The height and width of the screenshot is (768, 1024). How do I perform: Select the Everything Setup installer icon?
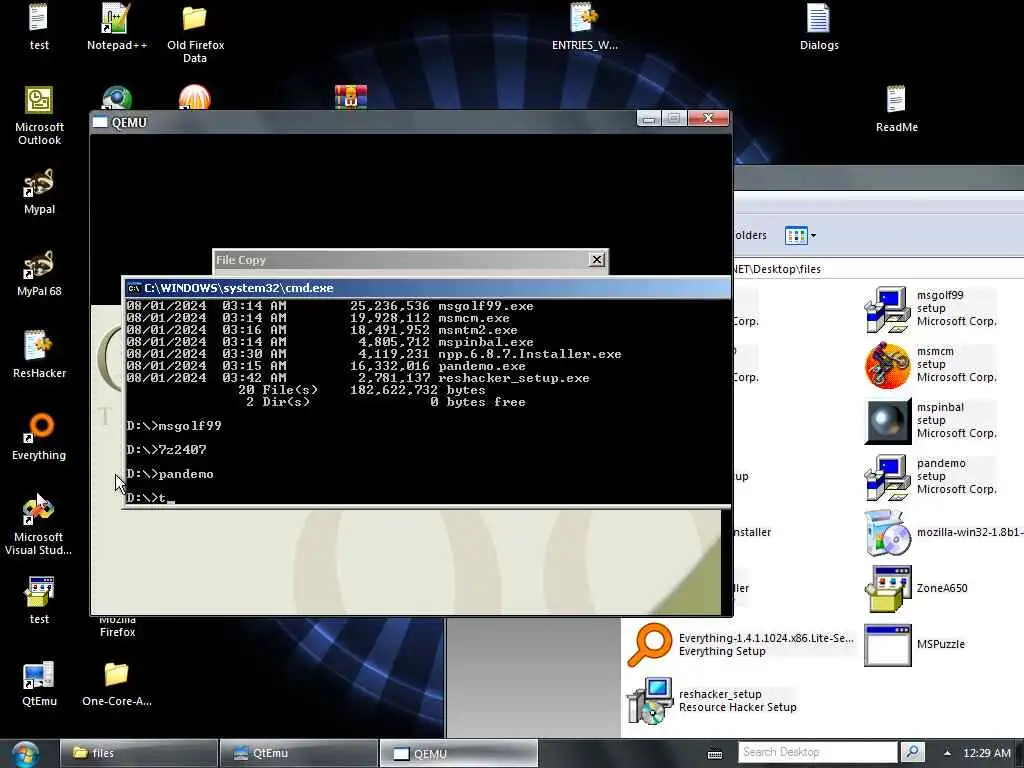click(x=650, y=645)
